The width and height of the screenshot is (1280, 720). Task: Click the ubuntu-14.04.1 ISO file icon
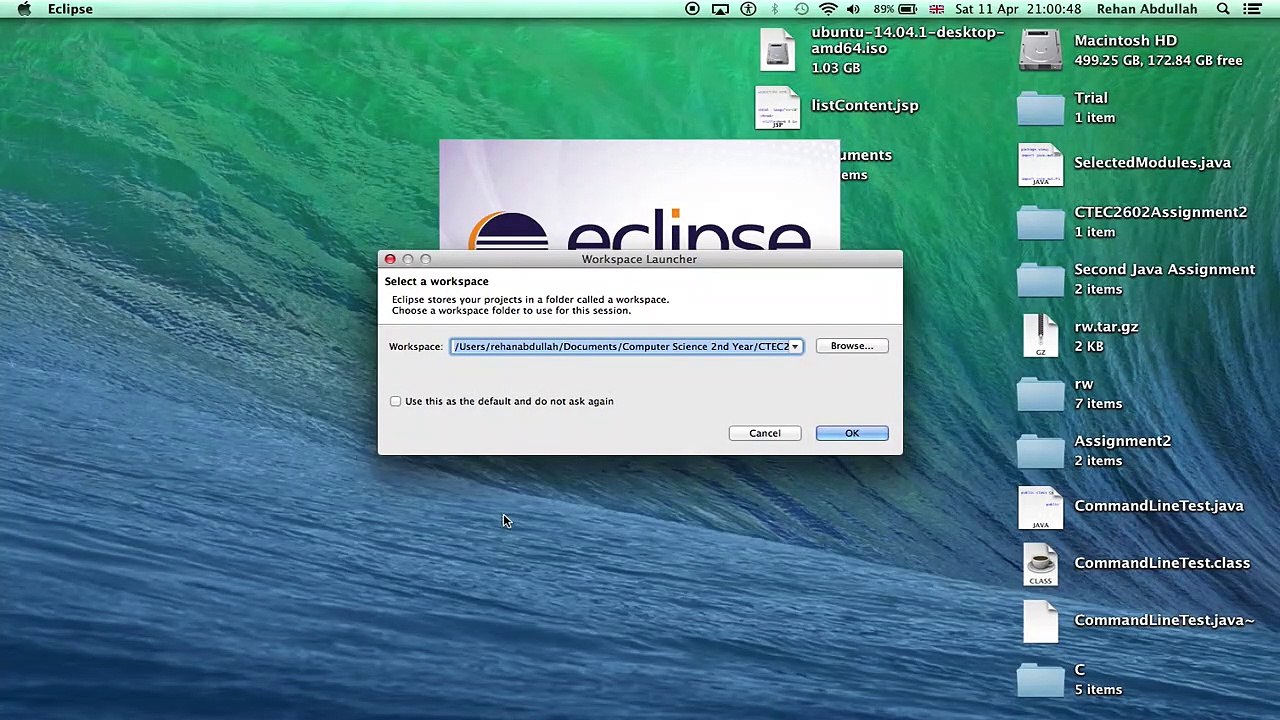click(777, 50)
